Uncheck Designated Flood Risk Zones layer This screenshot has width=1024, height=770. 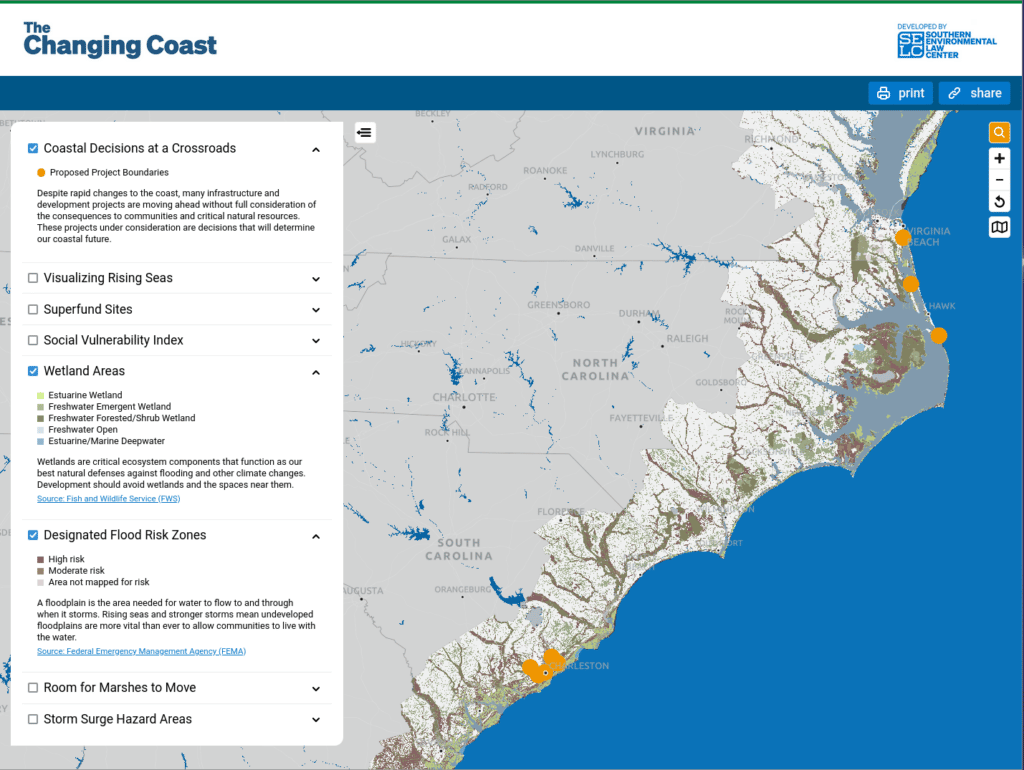click(x=33, y=535)
